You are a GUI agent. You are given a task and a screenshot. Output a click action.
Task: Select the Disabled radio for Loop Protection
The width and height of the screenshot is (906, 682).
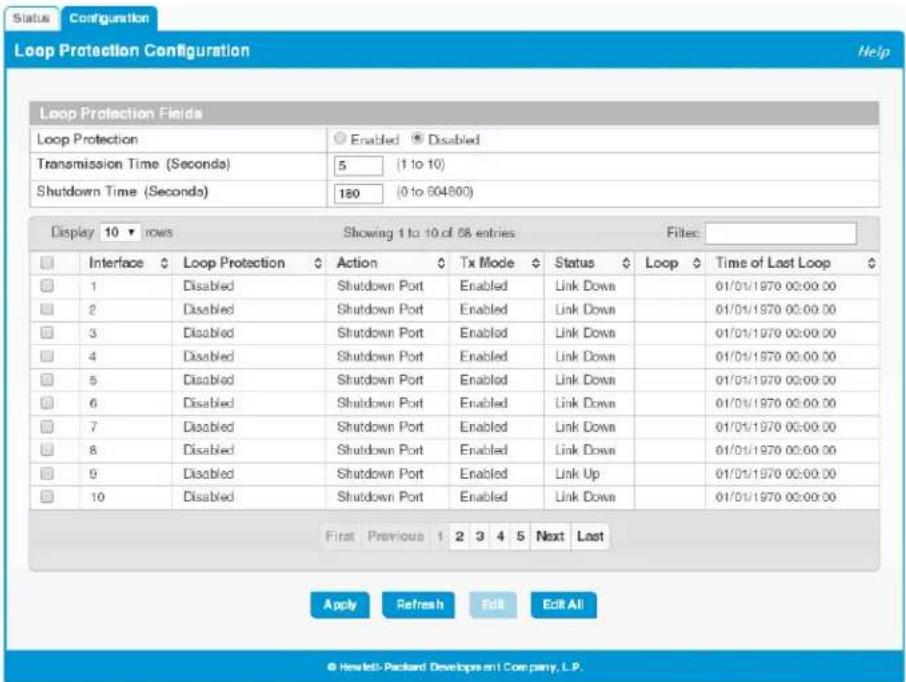(x=417, y=138)
